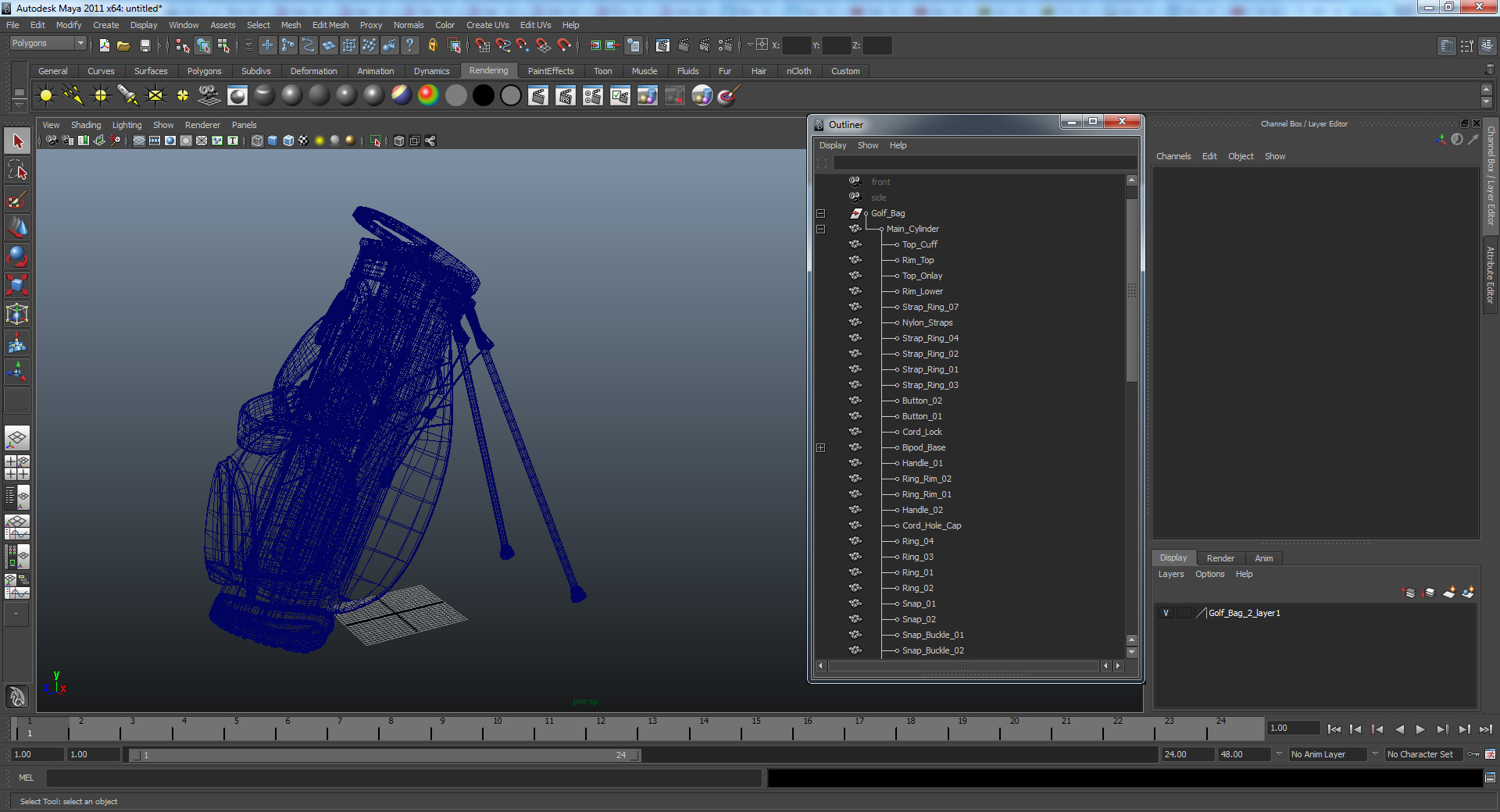Screen dimensions: 1500x812
Task: Switch to the nCloth shelf tab
Action: (x=798, y=71)
